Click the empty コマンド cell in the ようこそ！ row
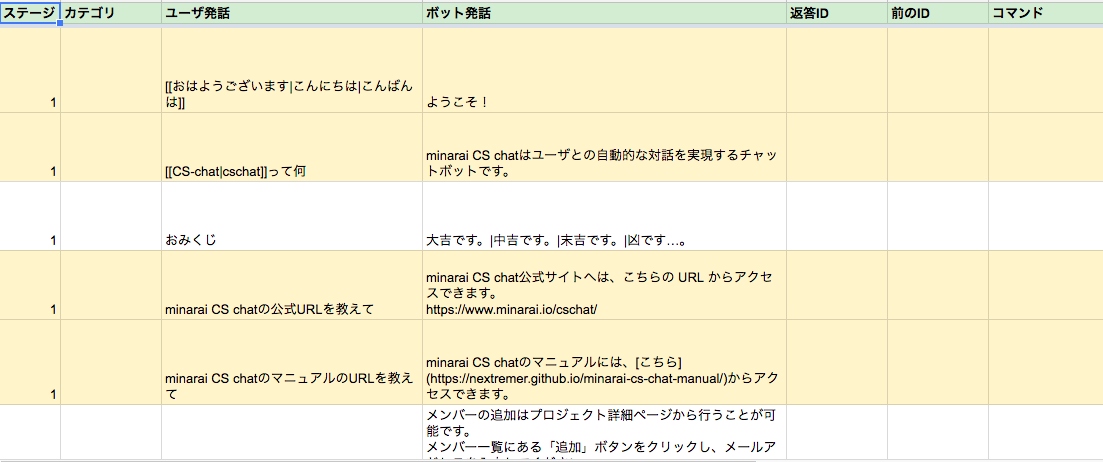 point(1045,70)
